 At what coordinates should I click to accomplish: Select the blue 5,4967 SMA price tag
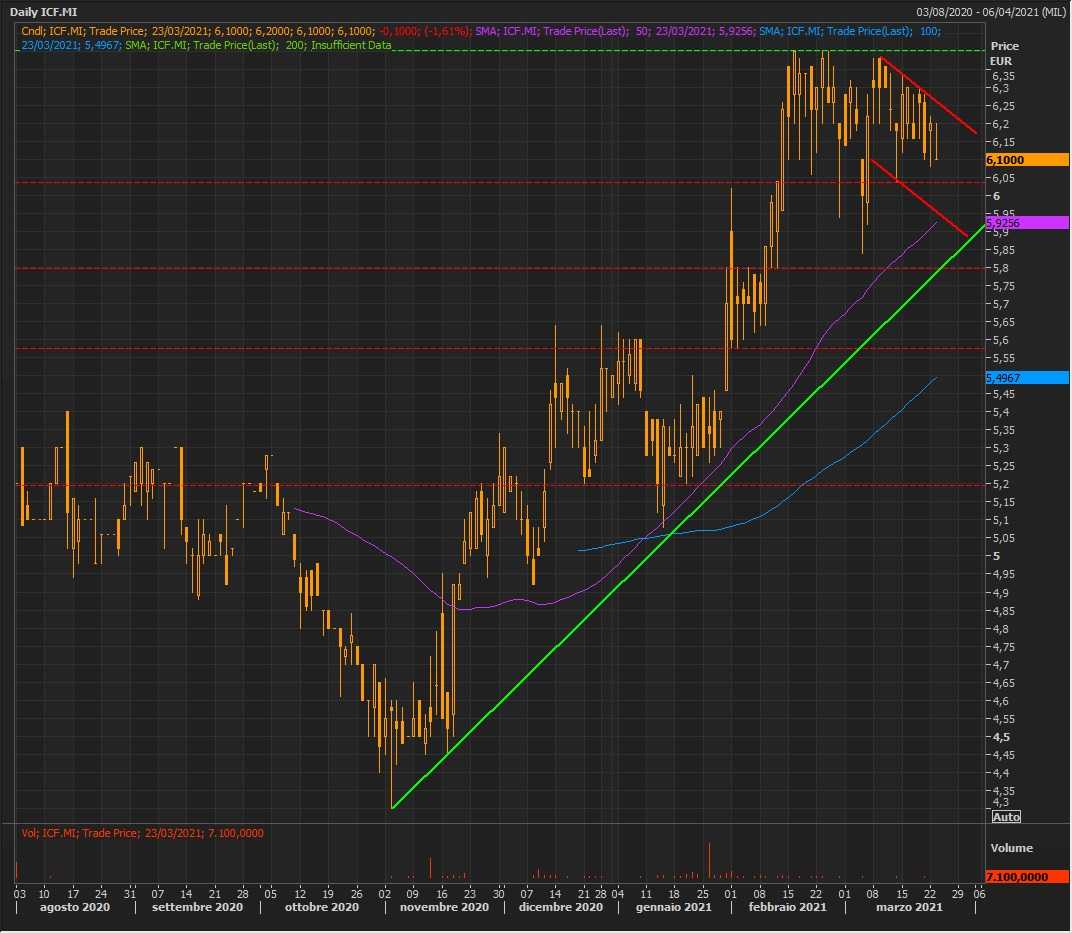click(x=1026, y=378)
